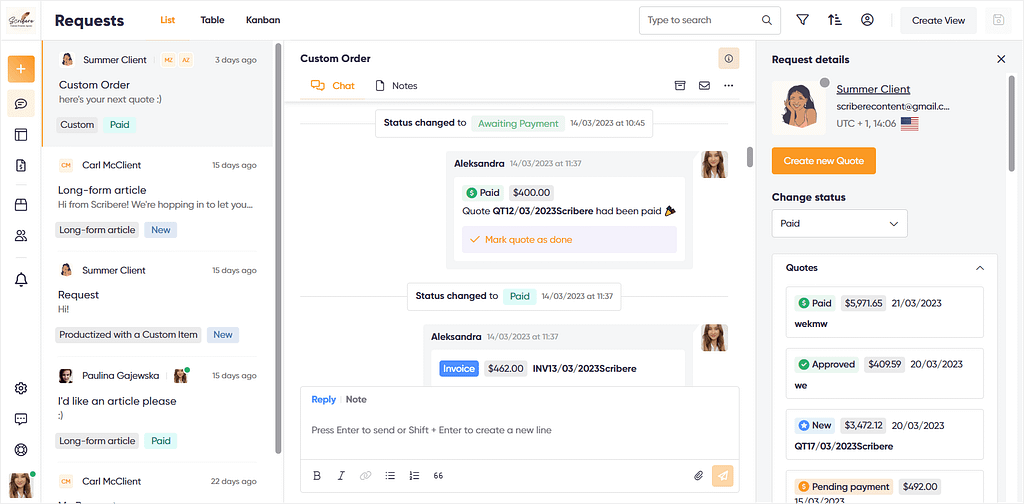Click the Create new Quote button
Screen dimensions: 1024x504
pyautogui.click(x=824, y=161)
